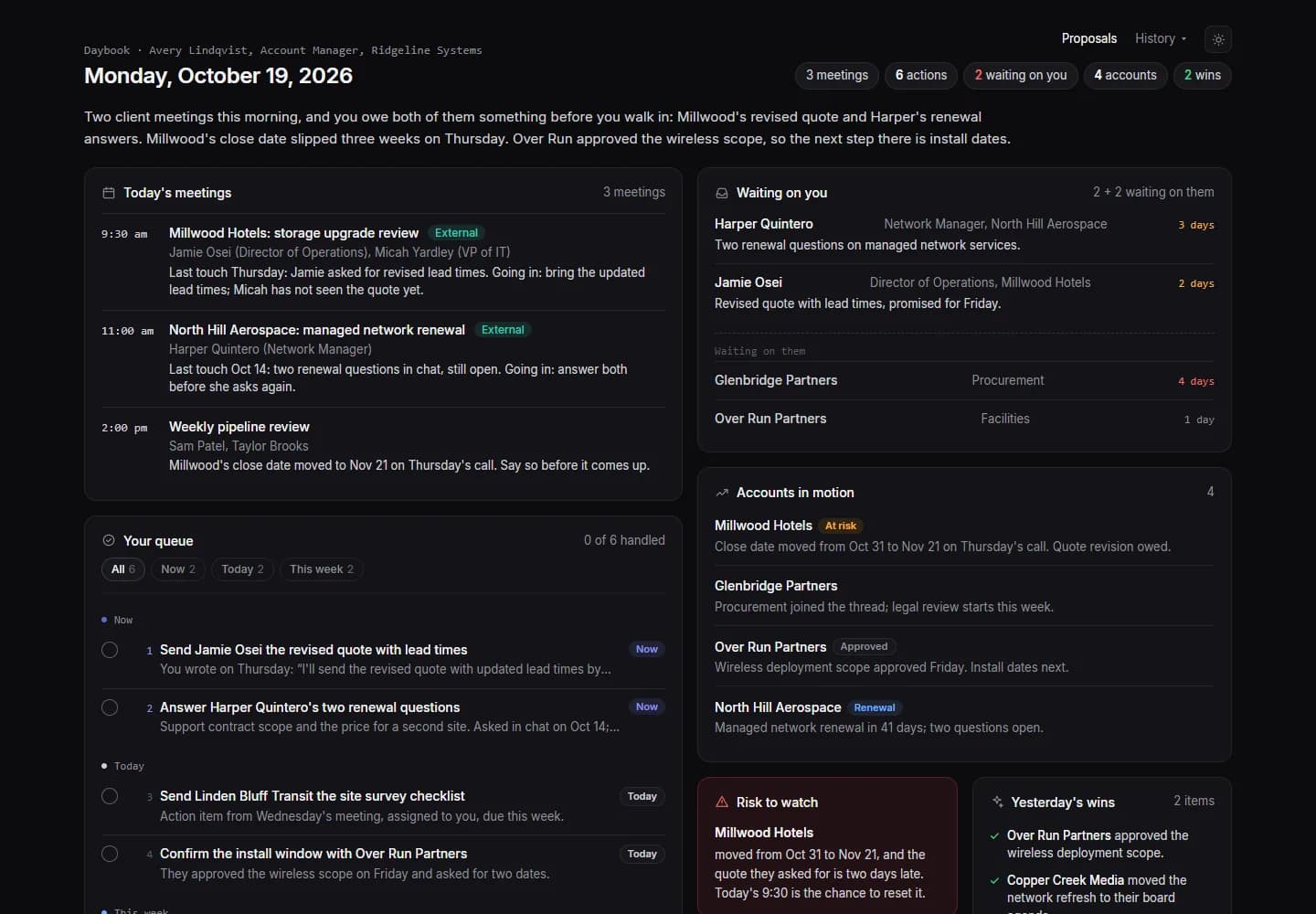Click the 3 meetings summary pill
Image resolution: width=1316 pixels, height=914 pixels.
(837, 75)
